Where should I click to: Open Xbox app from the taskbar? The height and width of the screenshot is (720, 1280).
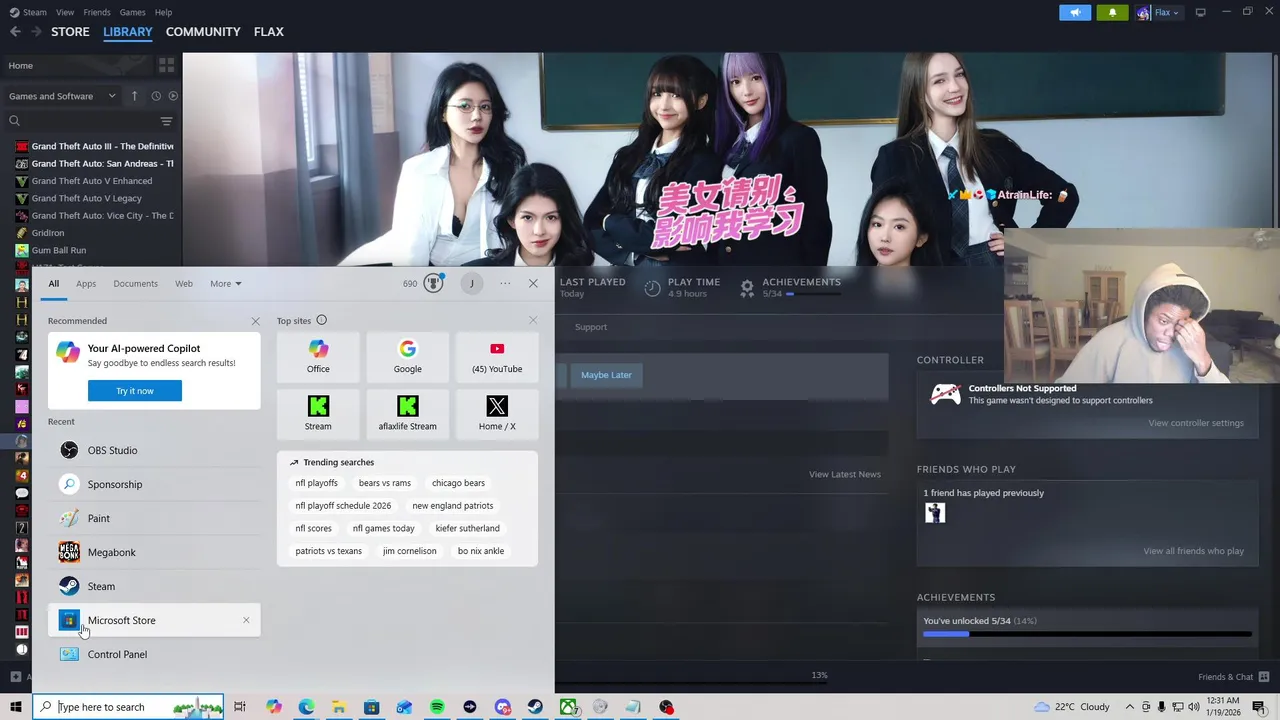click(x=568, y=707)
